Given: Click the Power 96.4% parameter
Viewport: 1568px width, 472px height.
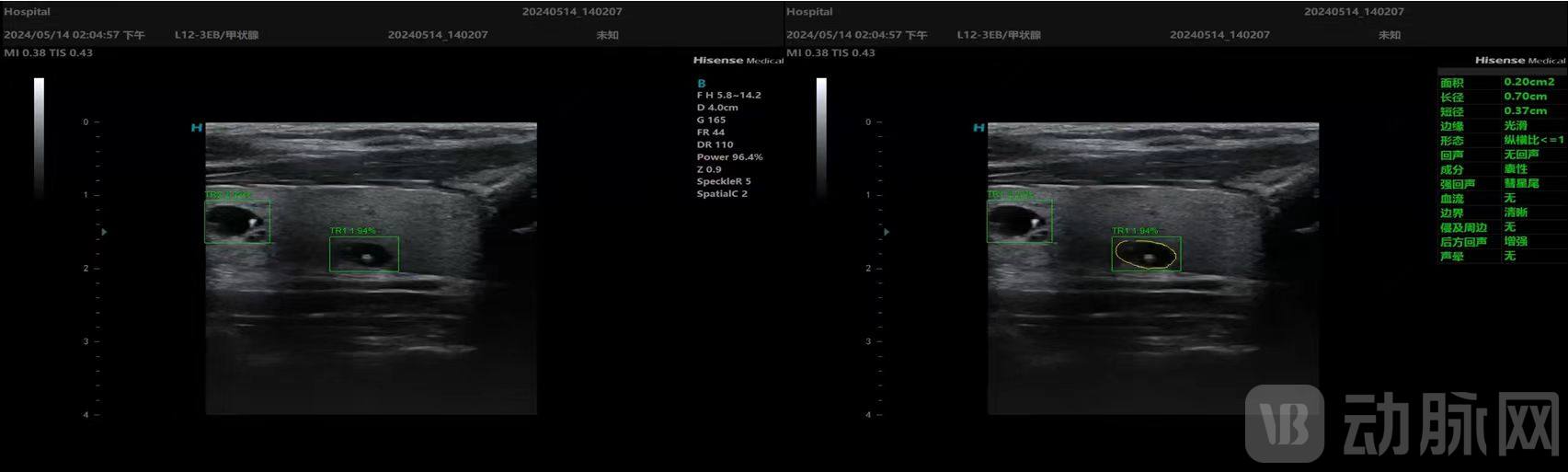Looking at the screenshot, I should [x=729, y=157].
